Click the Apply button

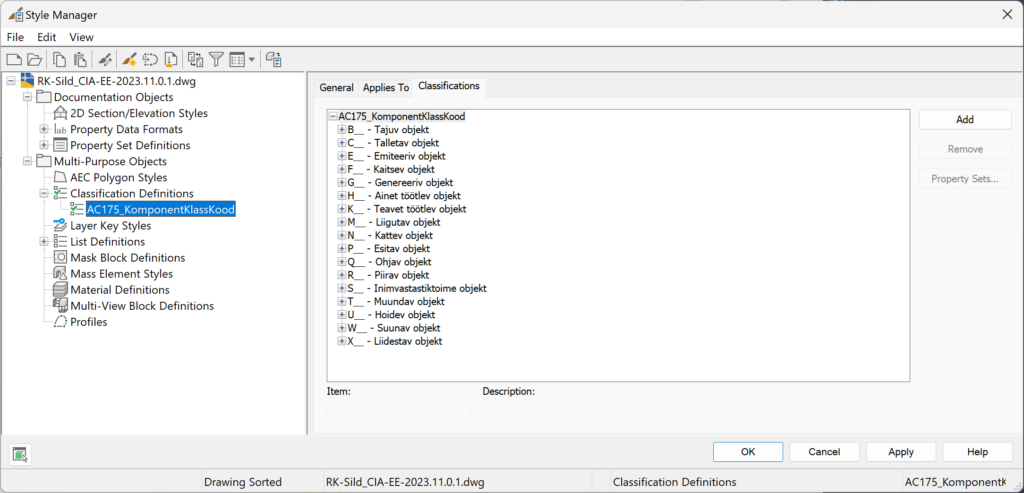tap(901, 452)
